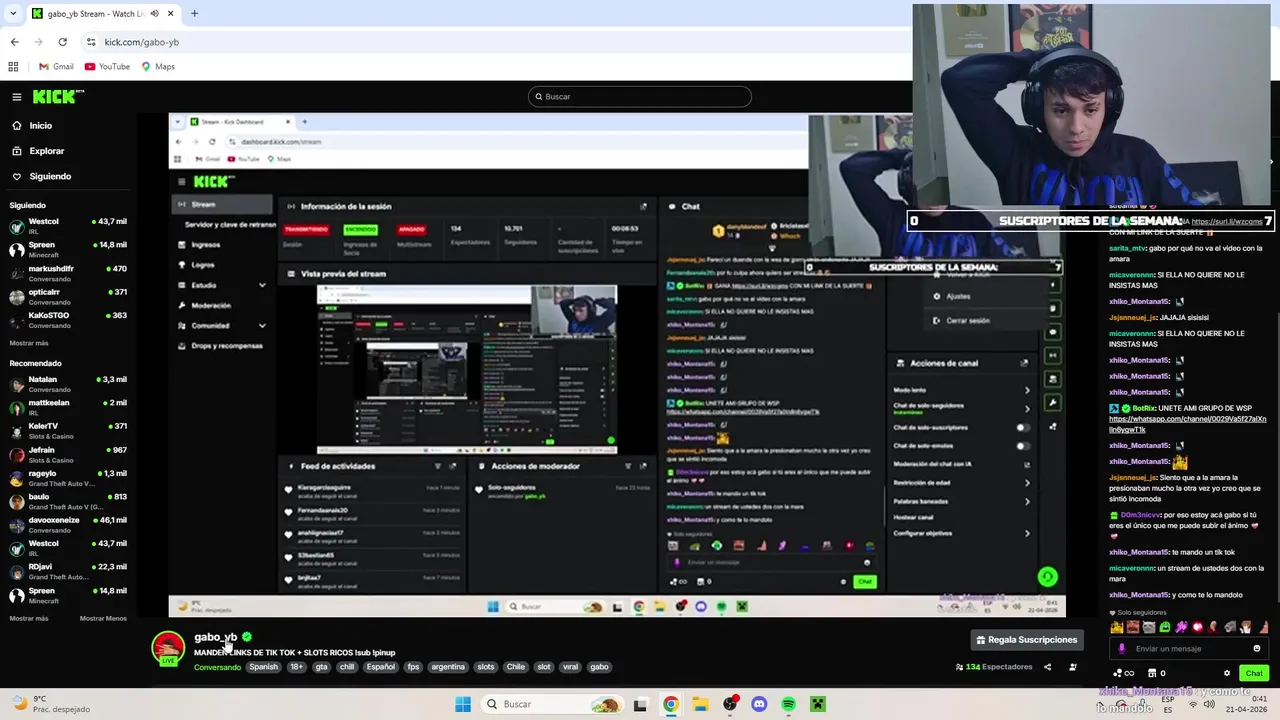
Task: Select the Spanish tag
Action: pos(264,667)
